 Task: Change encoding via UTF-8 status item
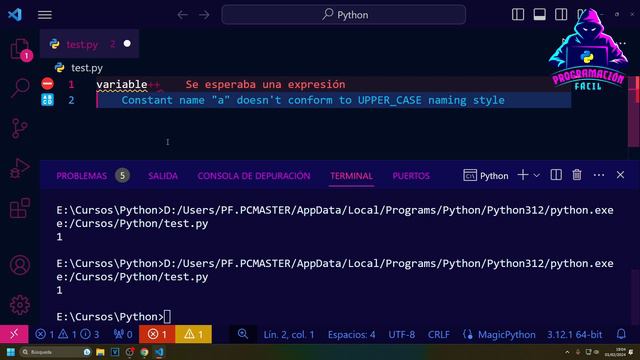click(x=402, y=335)
